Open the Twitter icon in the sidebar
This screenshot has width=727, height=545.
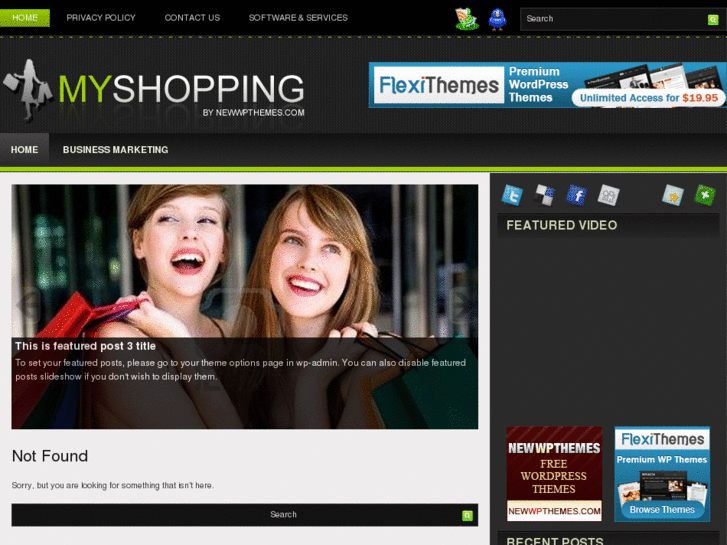[x=512, y=195]
